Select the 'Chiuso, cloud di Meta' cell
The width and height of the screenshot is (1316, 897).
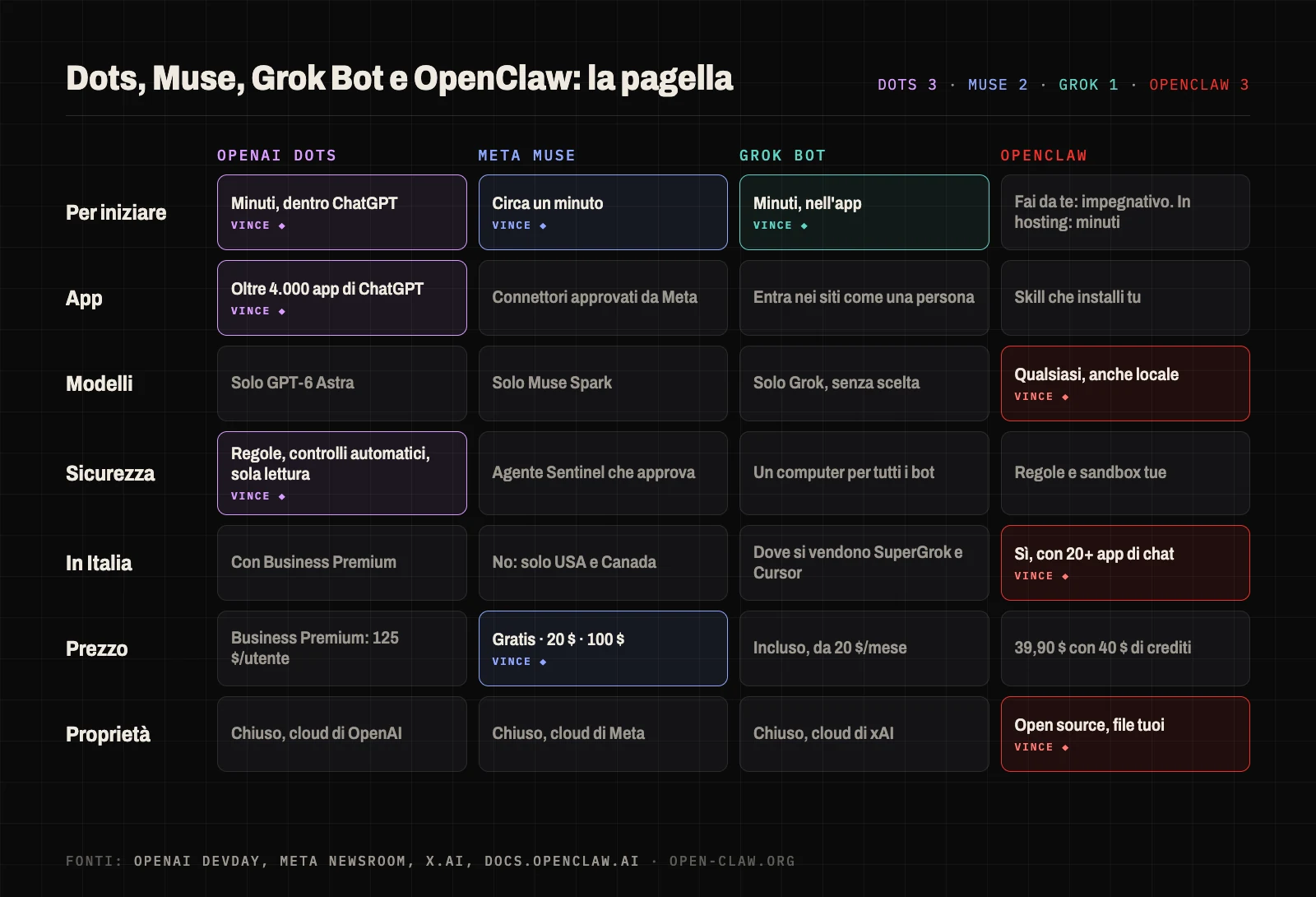tap(603, 734)
